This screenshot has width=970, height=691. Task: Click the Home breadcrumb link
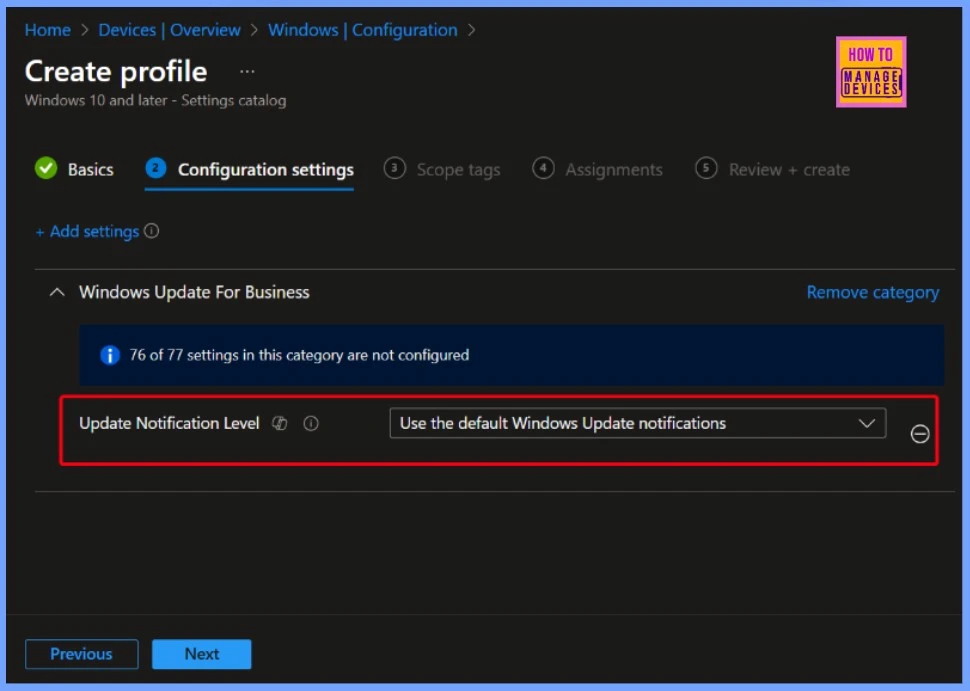[48, 30]
